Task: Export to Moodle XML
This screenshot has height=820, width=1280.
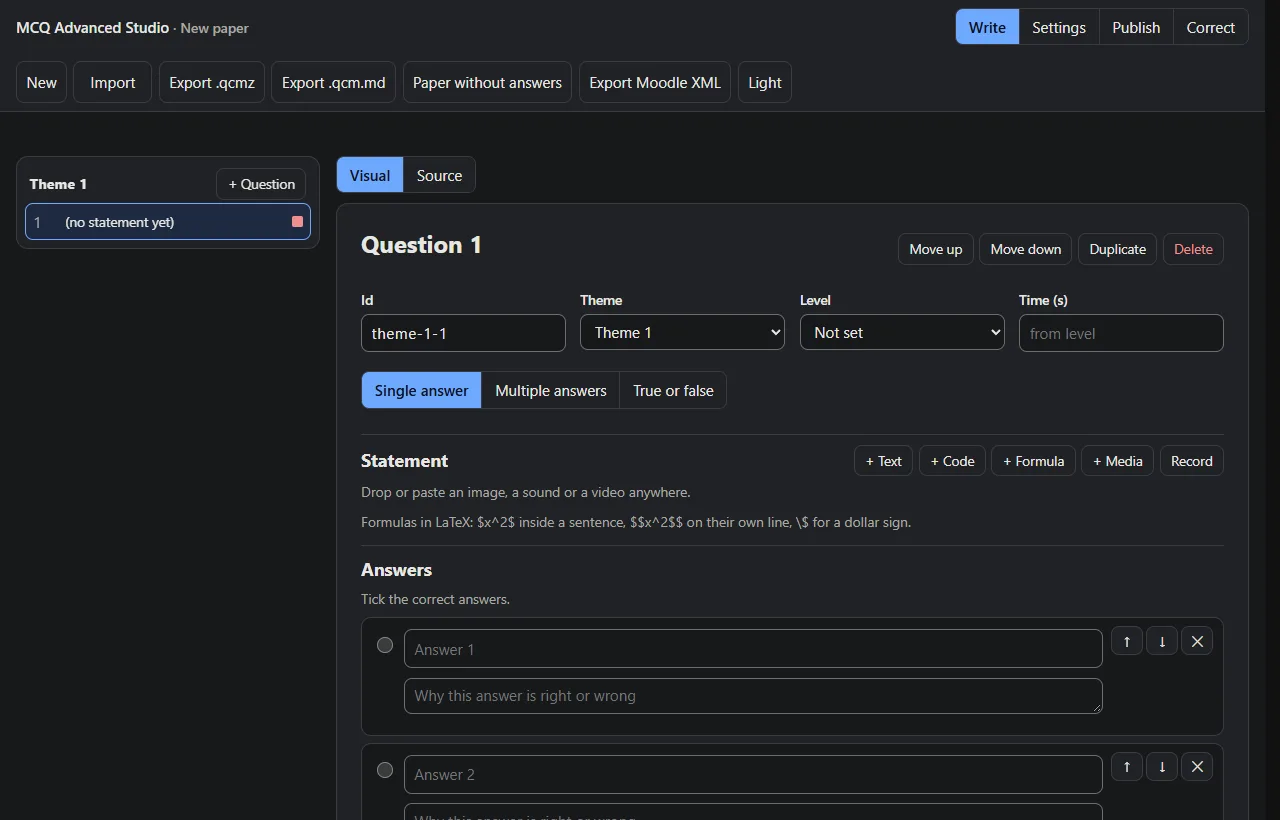Action: point(655,83)
